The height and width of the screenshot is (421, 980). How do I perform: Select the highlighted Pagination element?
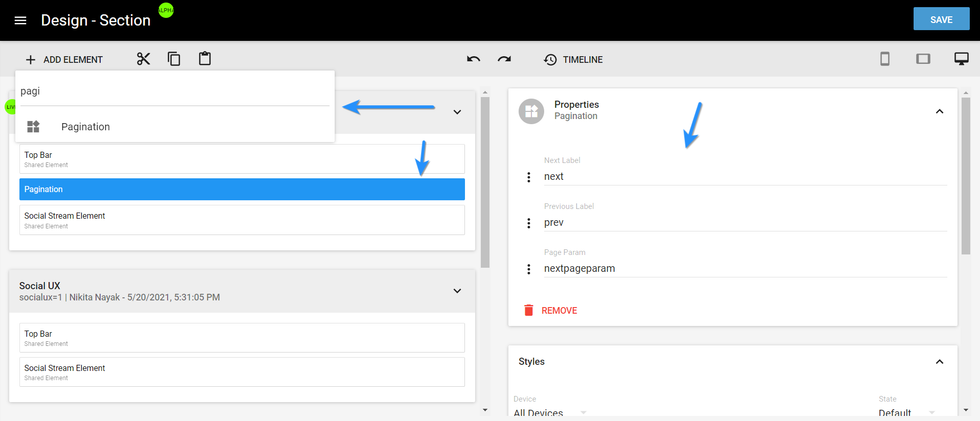coord(242,189)
